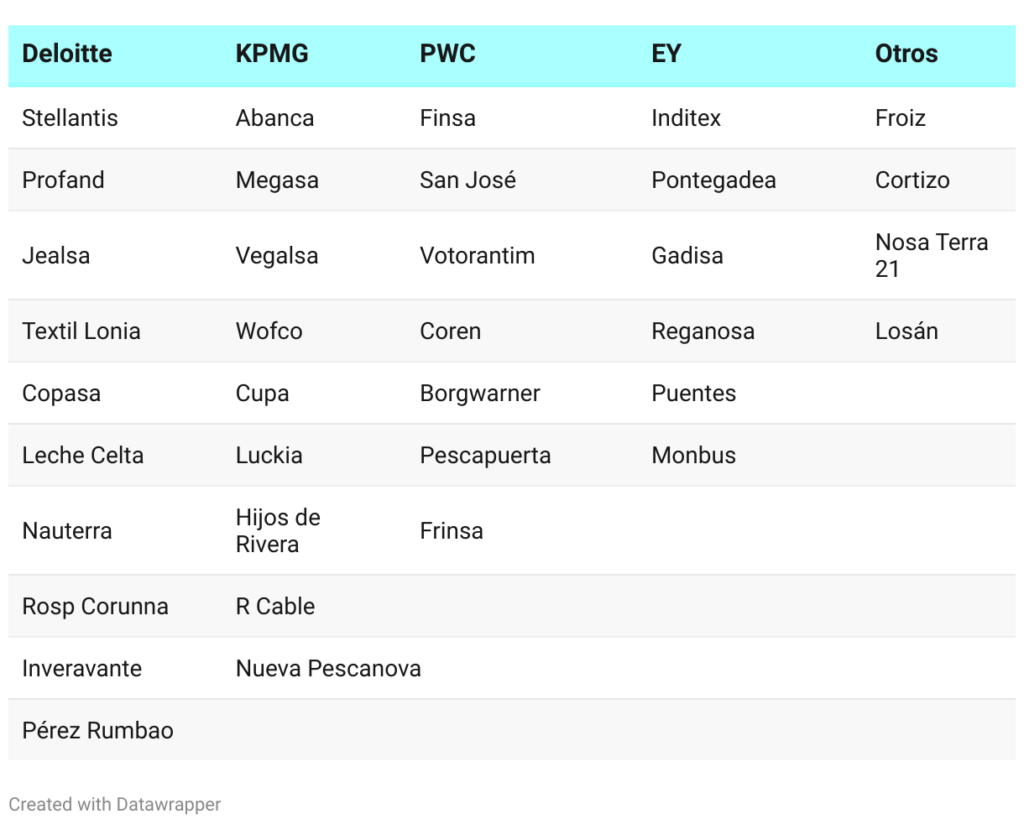Click the Nueva Pescanova cell
The width and height of the screenshot is (1024, 824).
pos(328,668)
